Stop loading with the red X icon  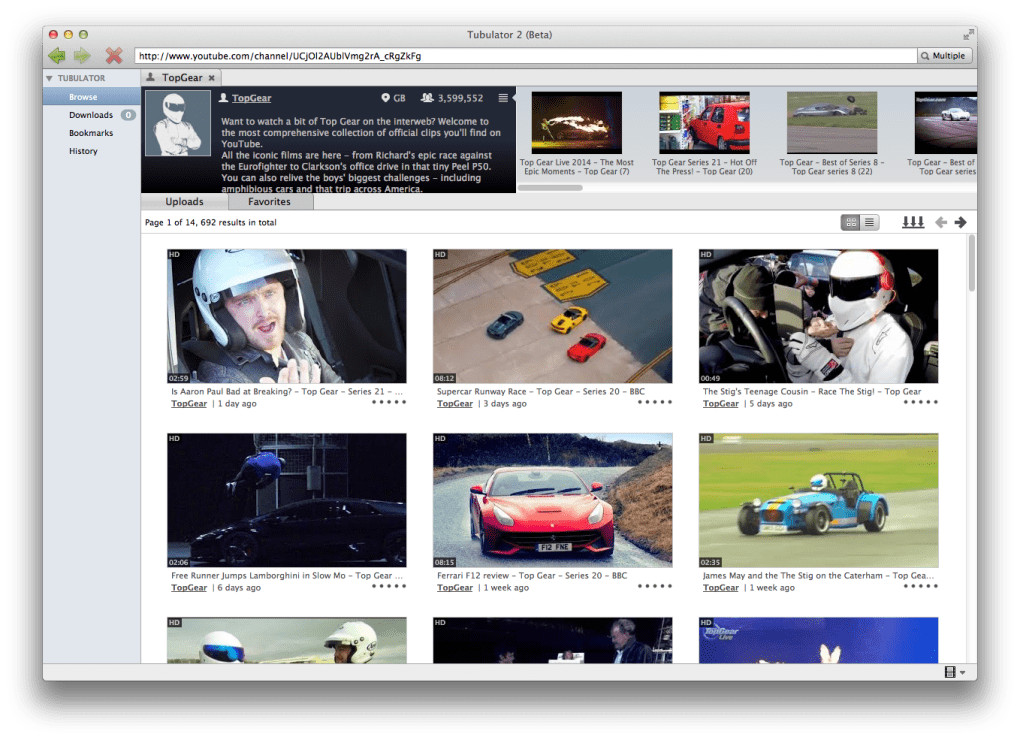[x=114, y=56]
